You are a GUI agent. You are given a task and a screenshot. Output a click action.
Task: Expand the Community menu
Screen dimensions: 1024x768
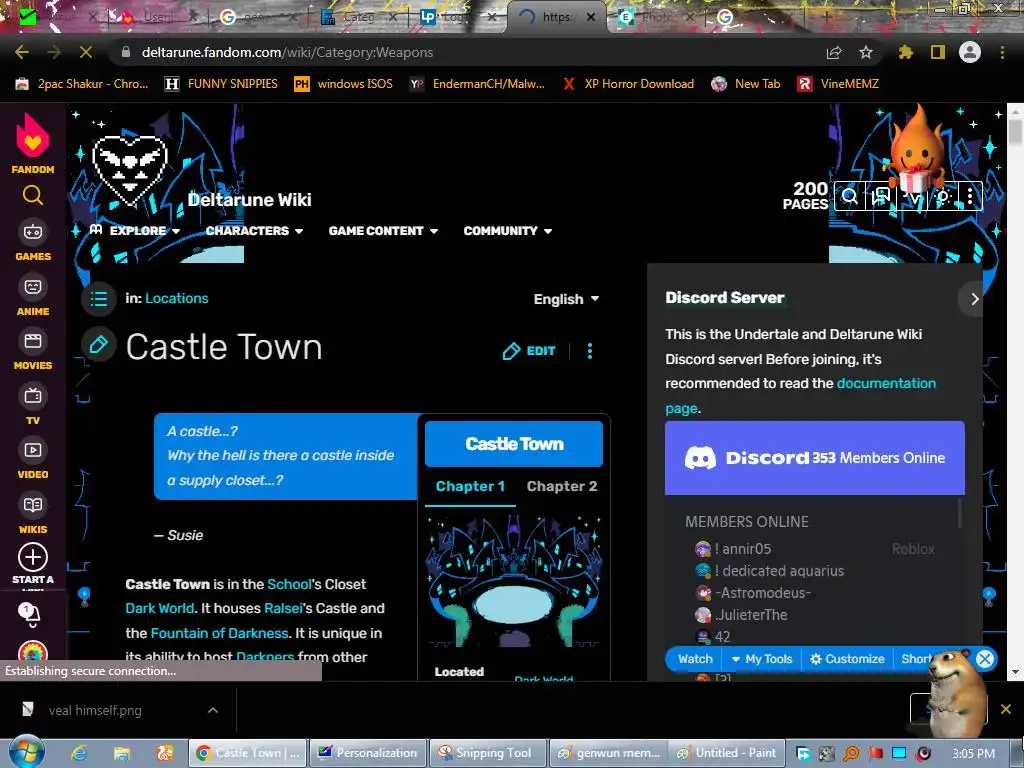point(508,231)
